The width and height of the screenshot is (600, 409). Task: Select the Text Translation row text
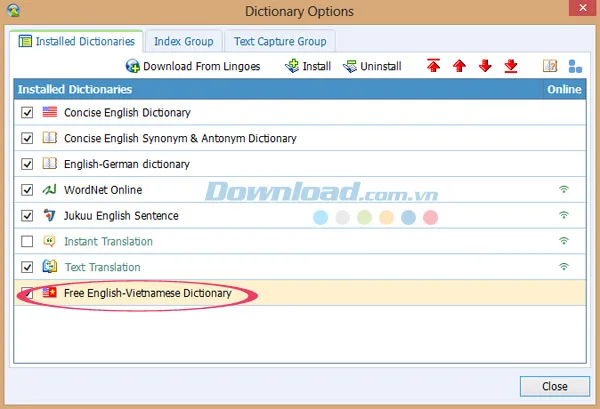(103, 267)
